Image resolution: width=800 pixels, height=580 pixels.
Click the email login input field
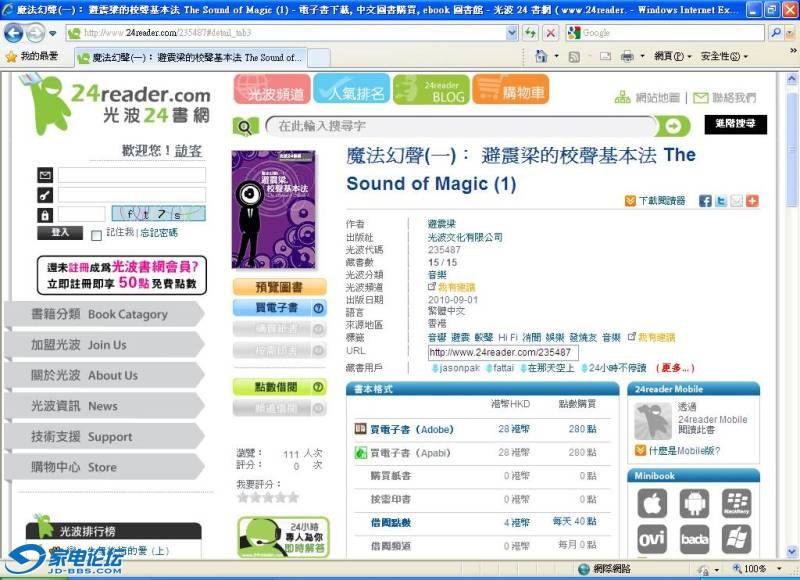click(x=132, y=175)
